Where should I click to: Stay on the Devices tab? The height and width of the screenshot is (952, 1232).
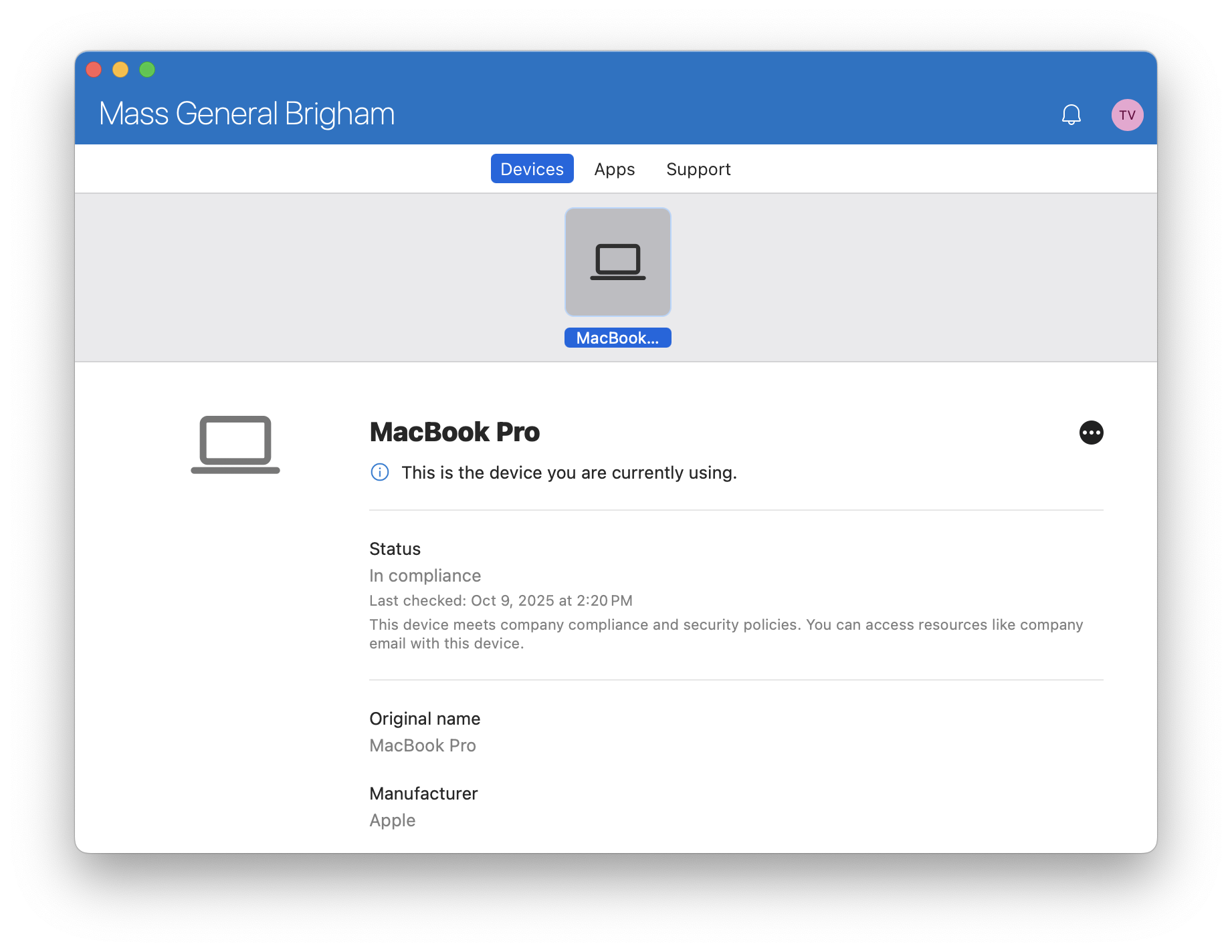point(532,168)
